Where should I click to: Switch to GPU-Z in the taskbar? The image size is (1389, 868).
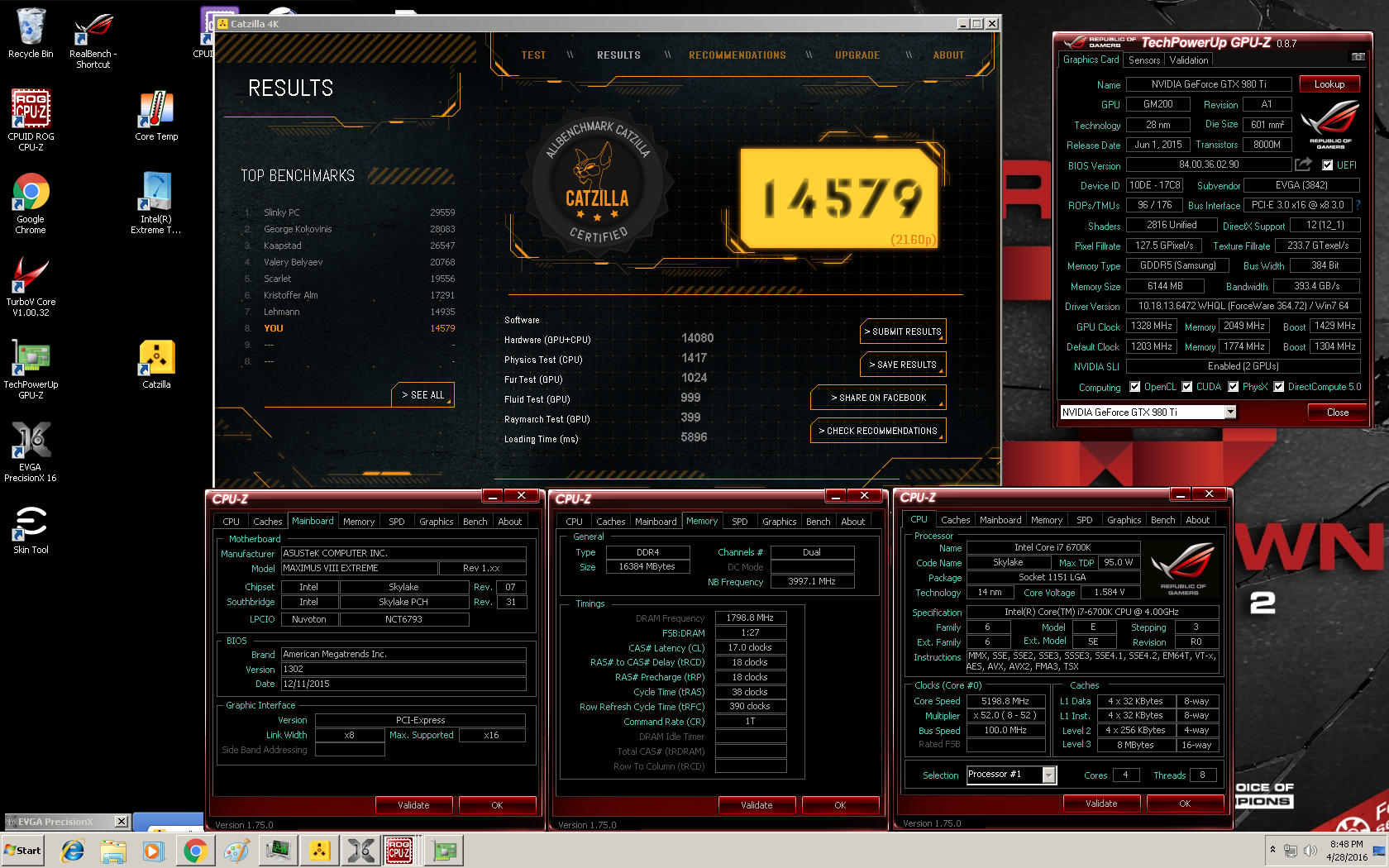pos(444,850)
